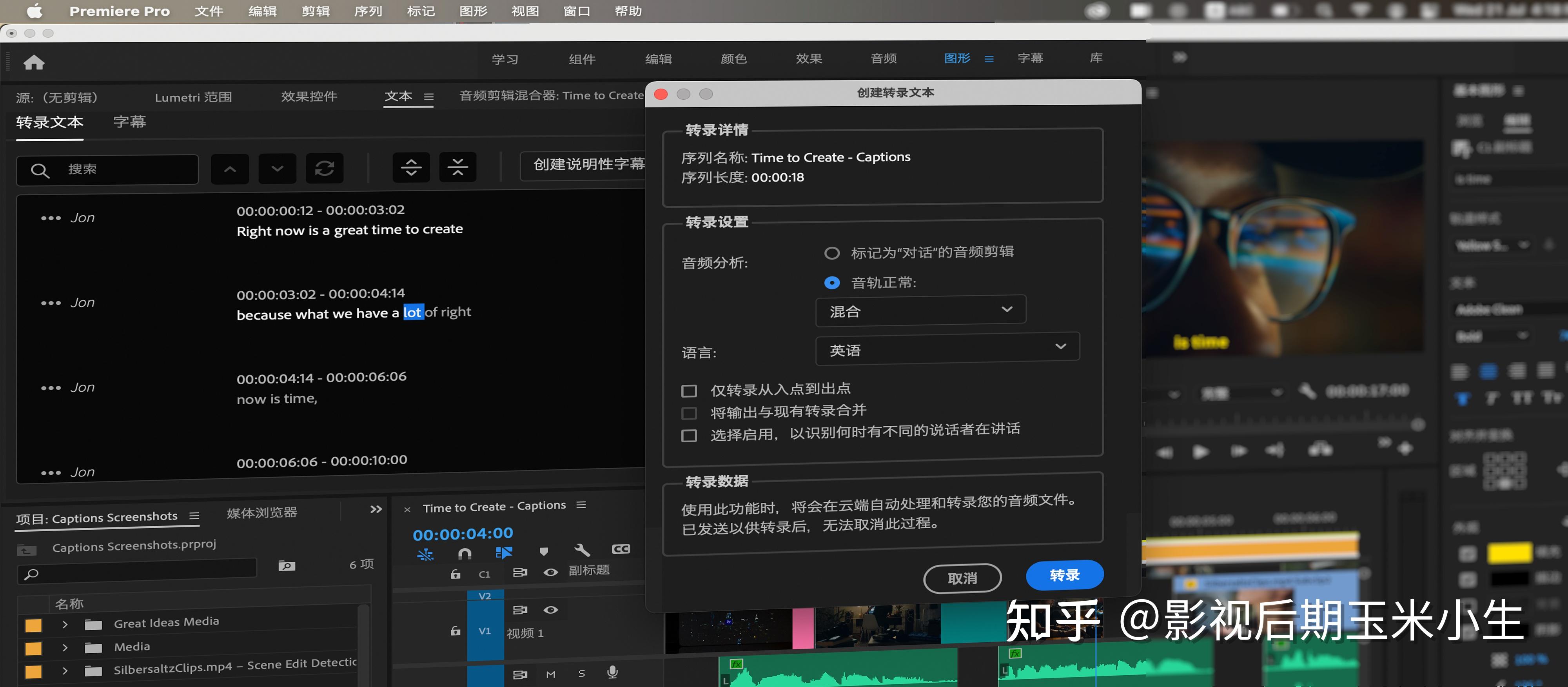
Task: Switch to the 字幕 captions tab
Action: click(130, 122)
